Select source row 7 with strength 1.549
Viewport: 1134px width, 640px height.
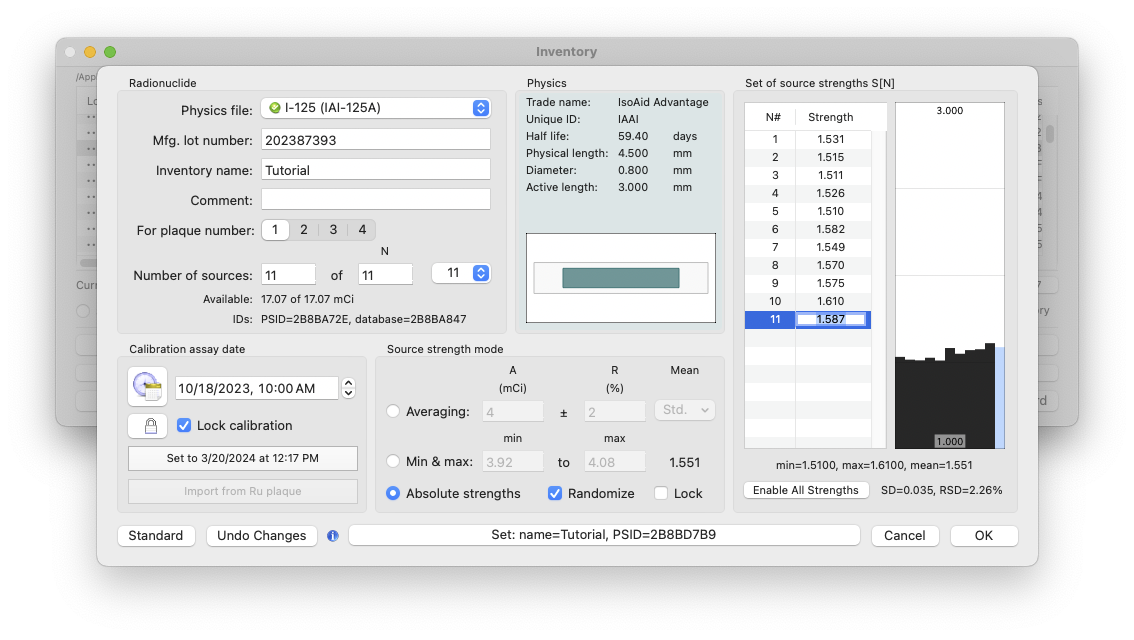[808, 247]
